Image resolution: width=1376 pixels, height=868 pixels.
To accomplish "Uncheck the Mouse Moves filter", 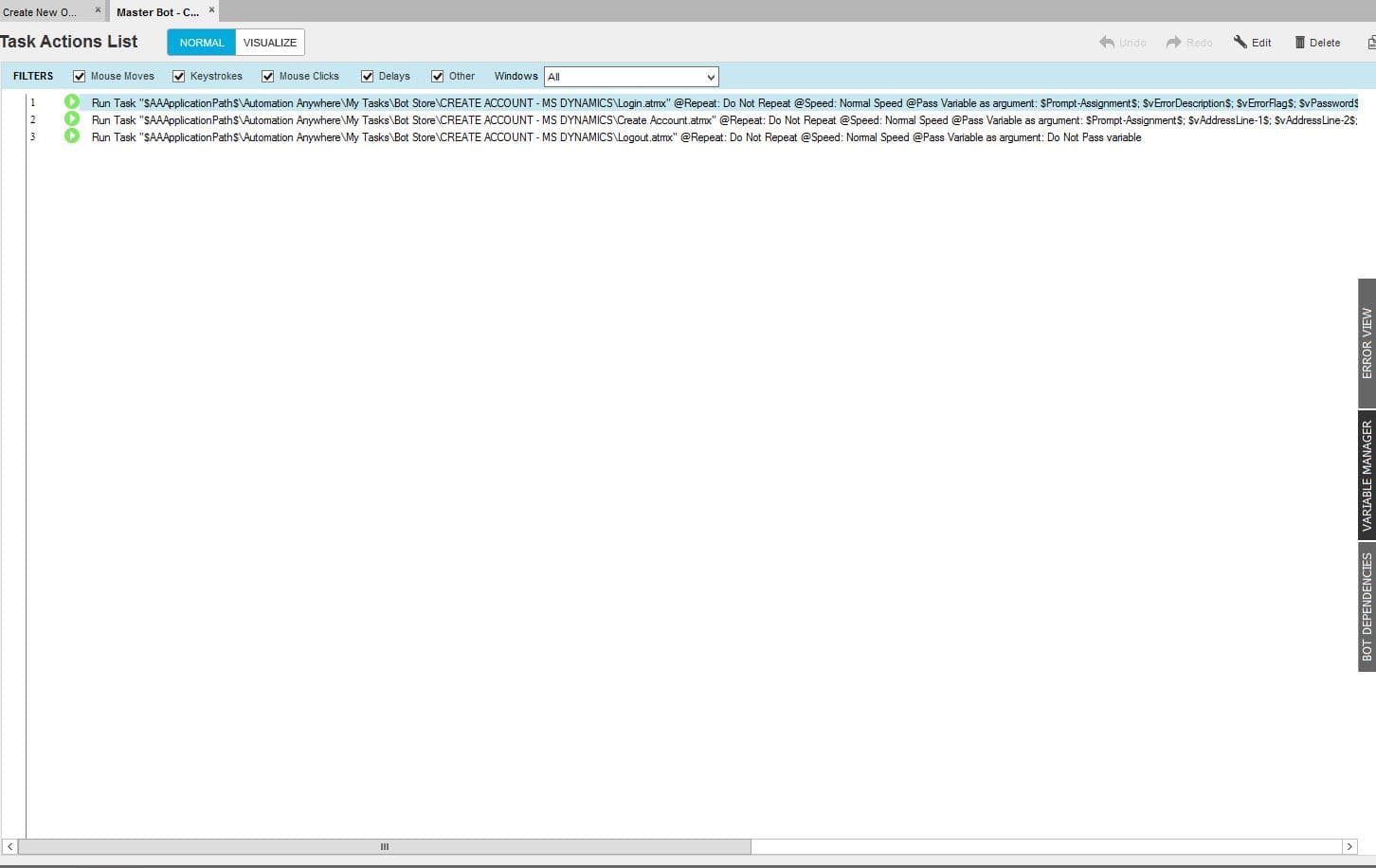I will click(x=80, y=77).
